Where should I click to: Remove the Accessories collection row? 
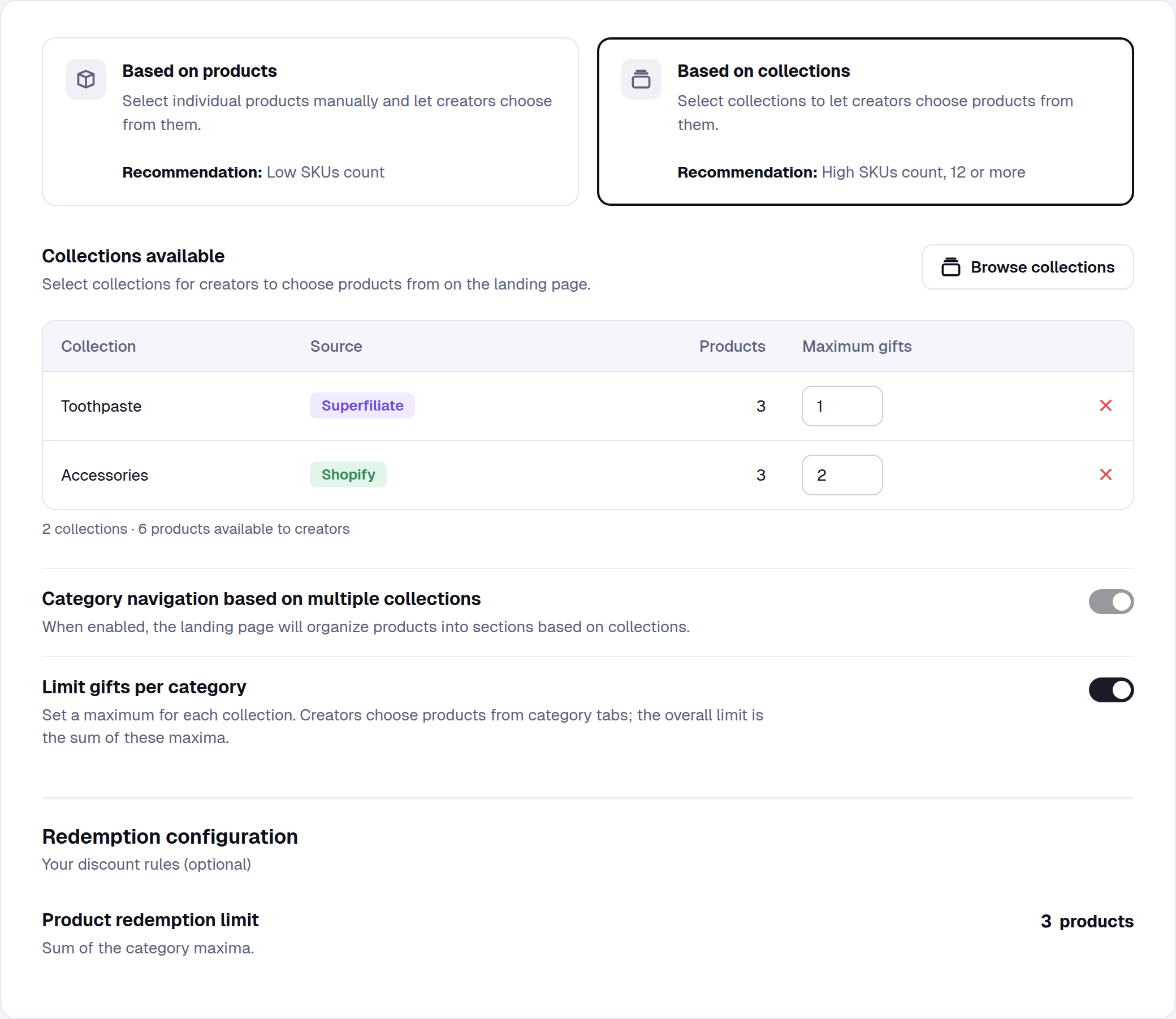click(1105, 474)
